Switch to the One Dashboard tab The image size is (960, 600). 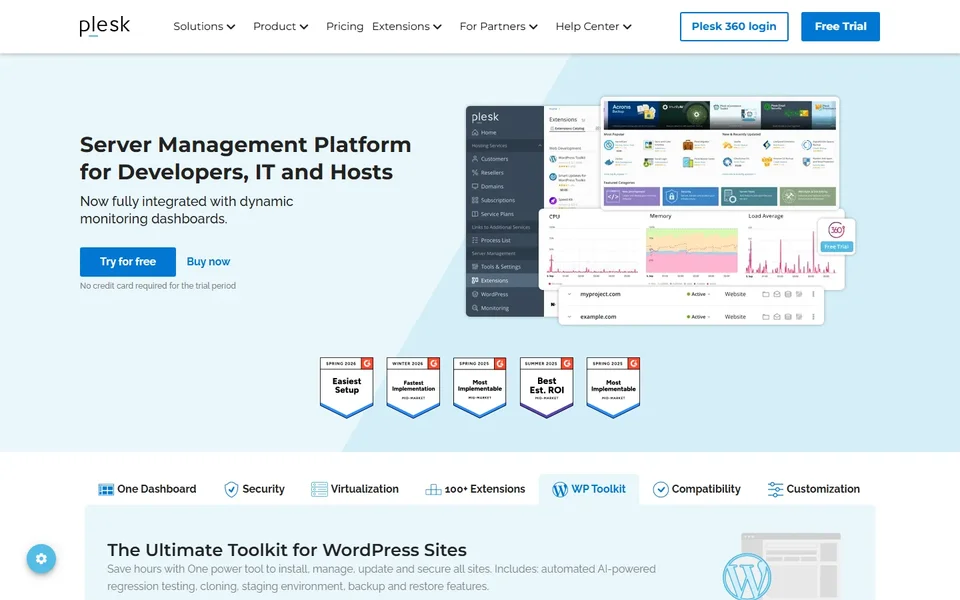click(147, 489)
